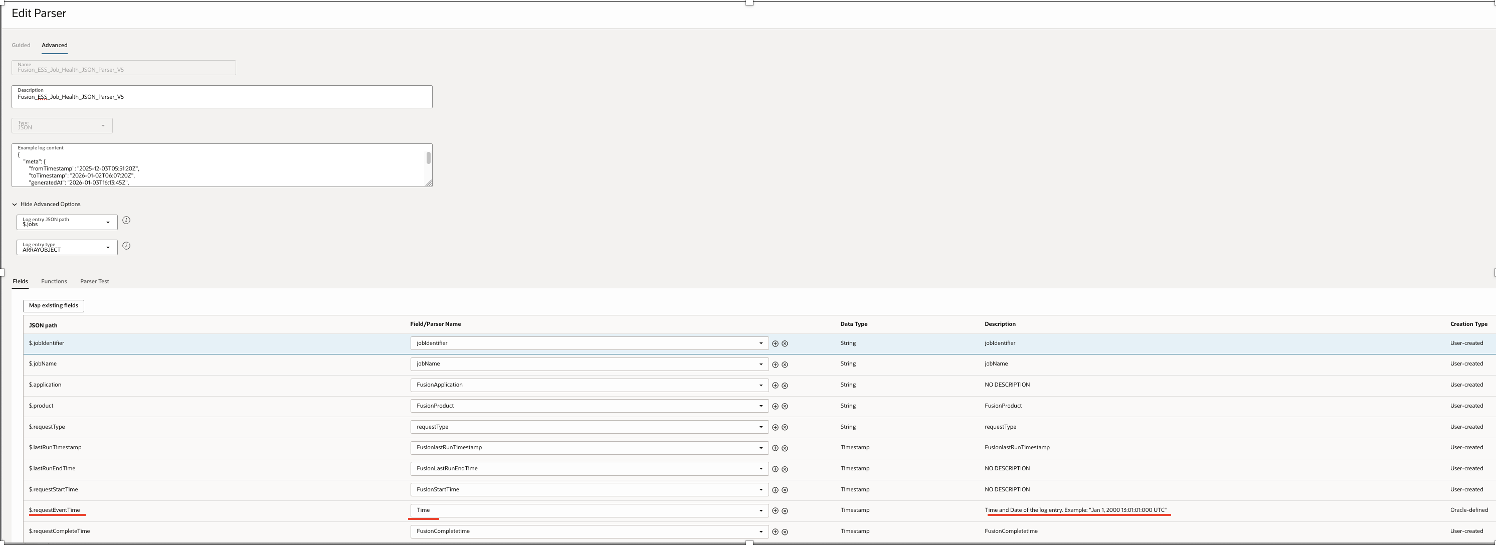Open info icon next to Log entry JSON path
1496x545 pixels.
point(127,221)
